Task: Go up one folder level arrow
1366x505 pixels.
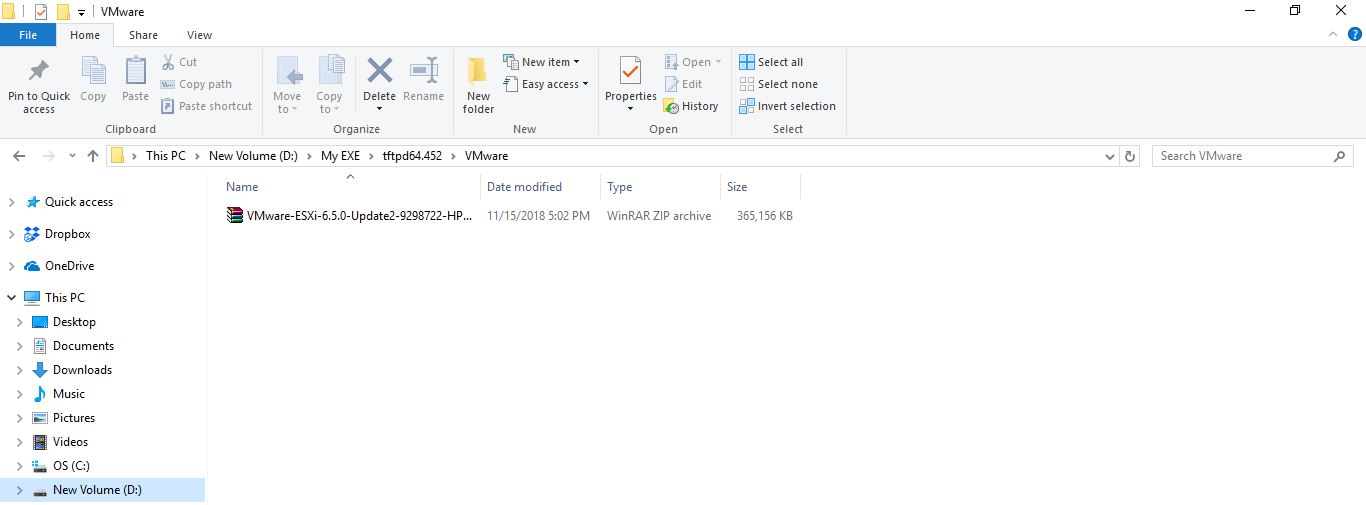Action: 93,156
